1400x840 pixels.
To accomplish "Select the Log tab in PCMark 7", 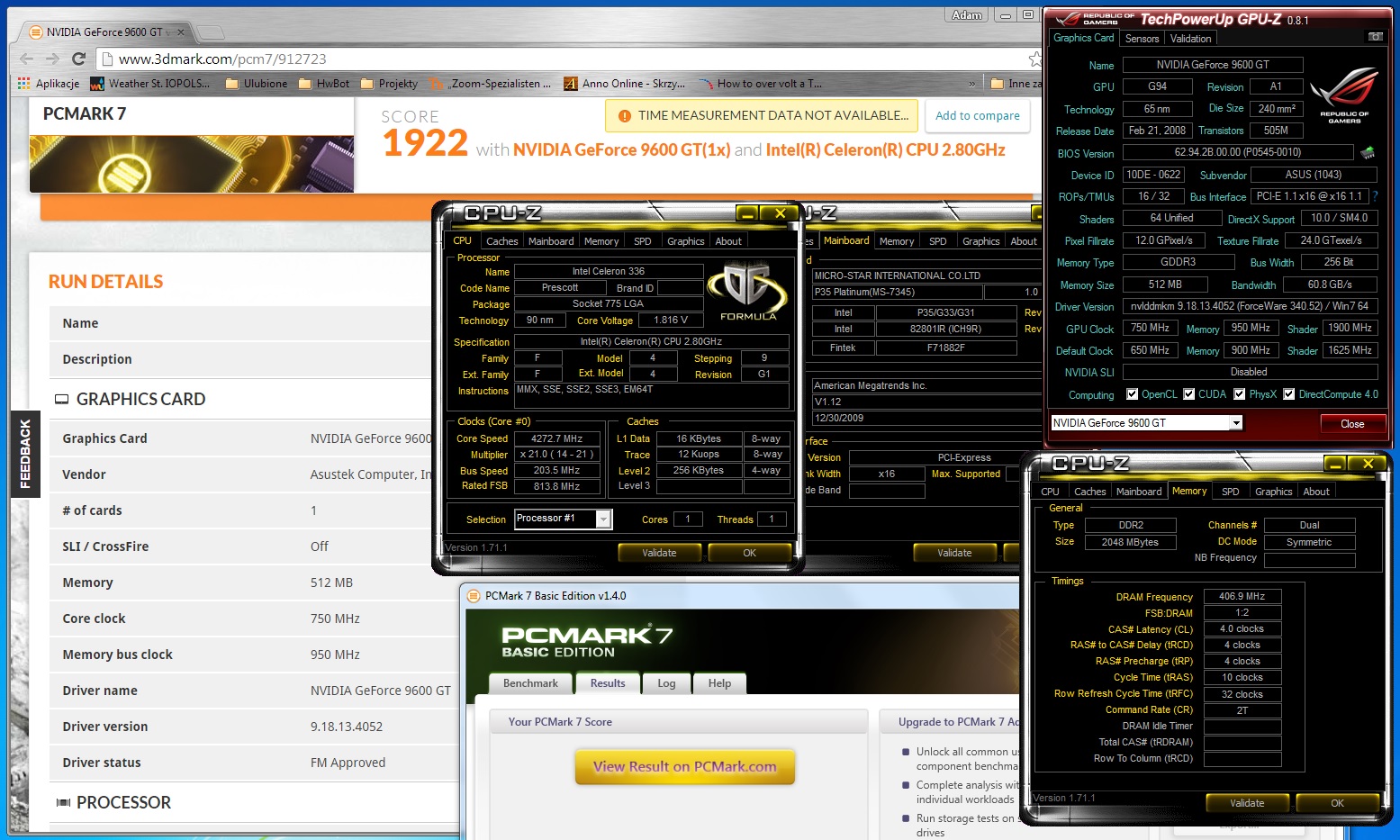I will [666, 683].
